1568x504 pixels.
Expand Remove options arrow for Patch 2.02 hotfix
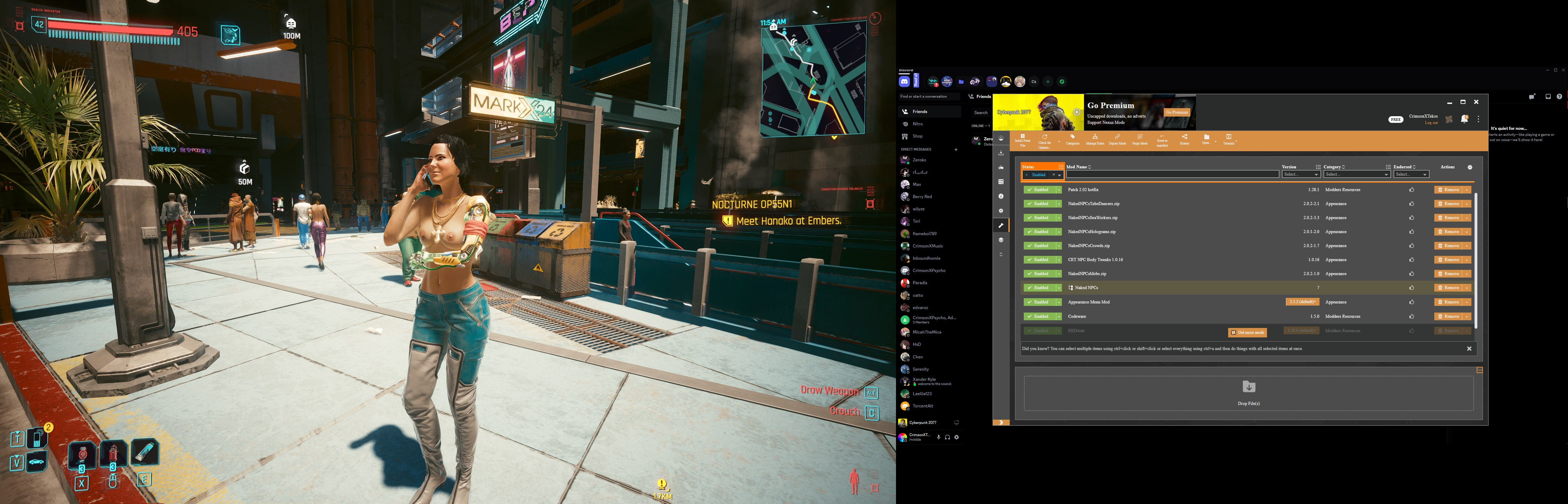[1467, 190]
